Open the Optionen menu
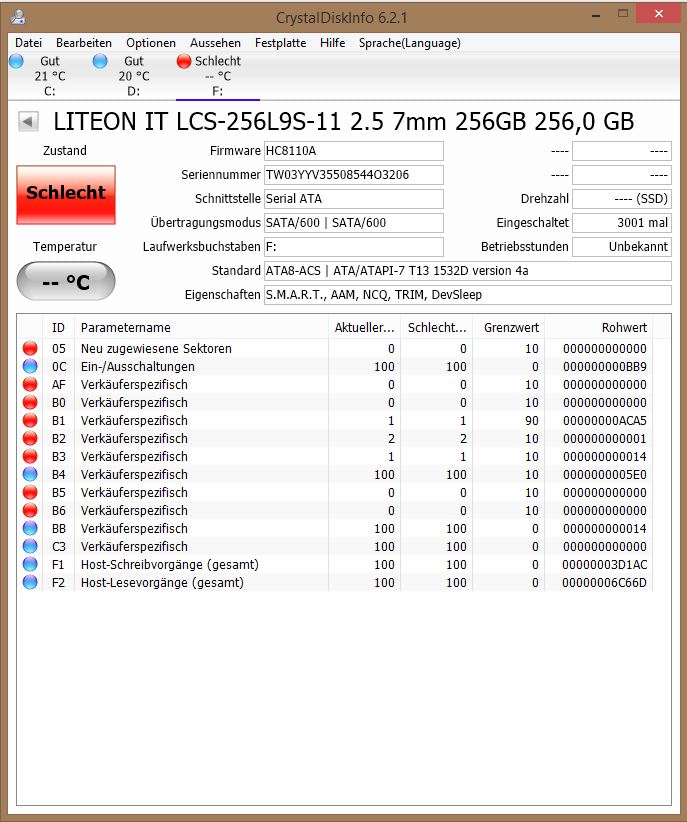687x822 pixels. 151,43
